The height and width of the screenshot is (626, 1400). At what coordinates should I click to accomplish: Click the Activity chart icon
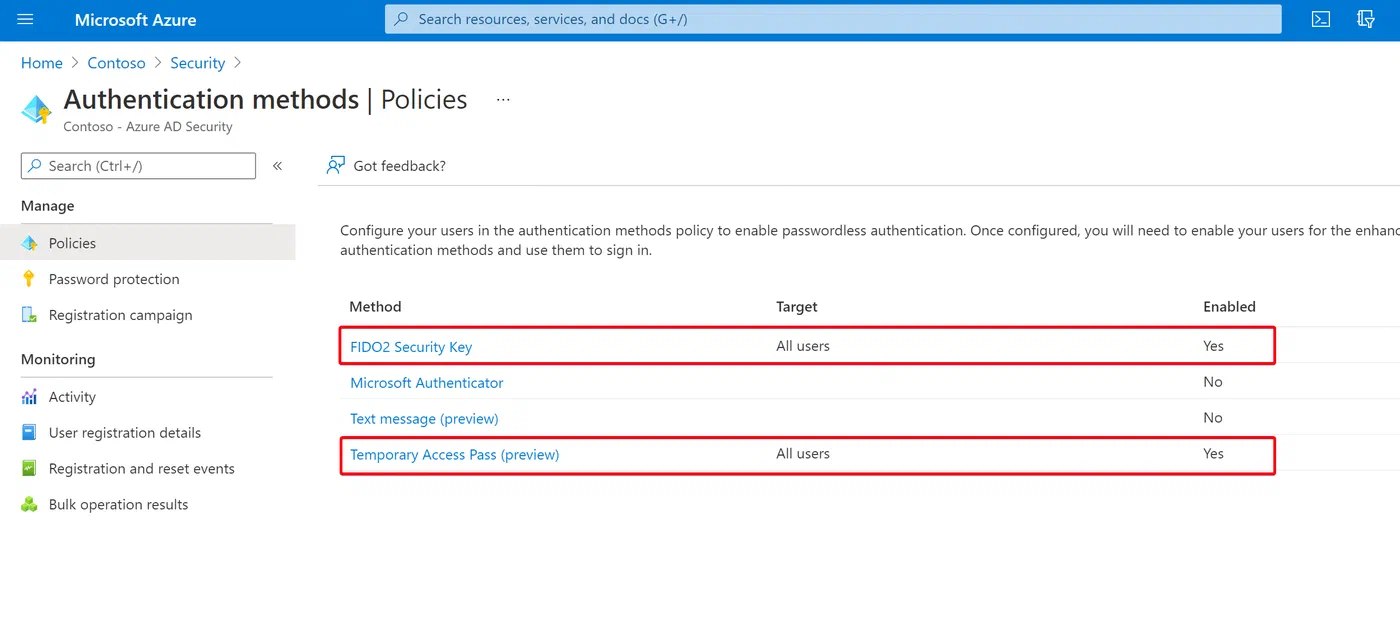29,397
